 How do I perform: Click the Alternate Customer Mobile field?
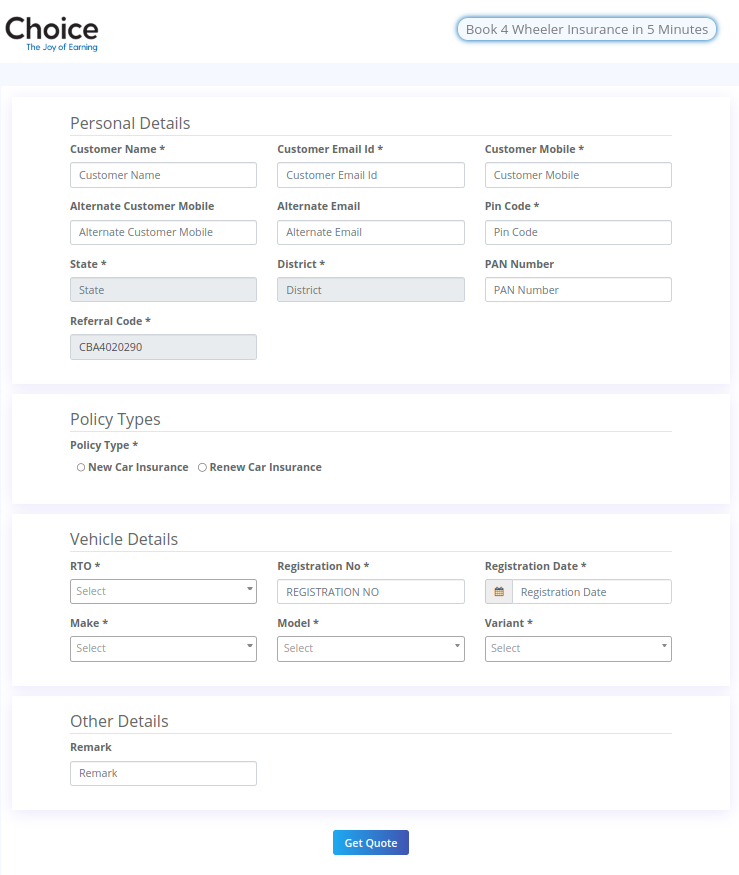[163, 232]
